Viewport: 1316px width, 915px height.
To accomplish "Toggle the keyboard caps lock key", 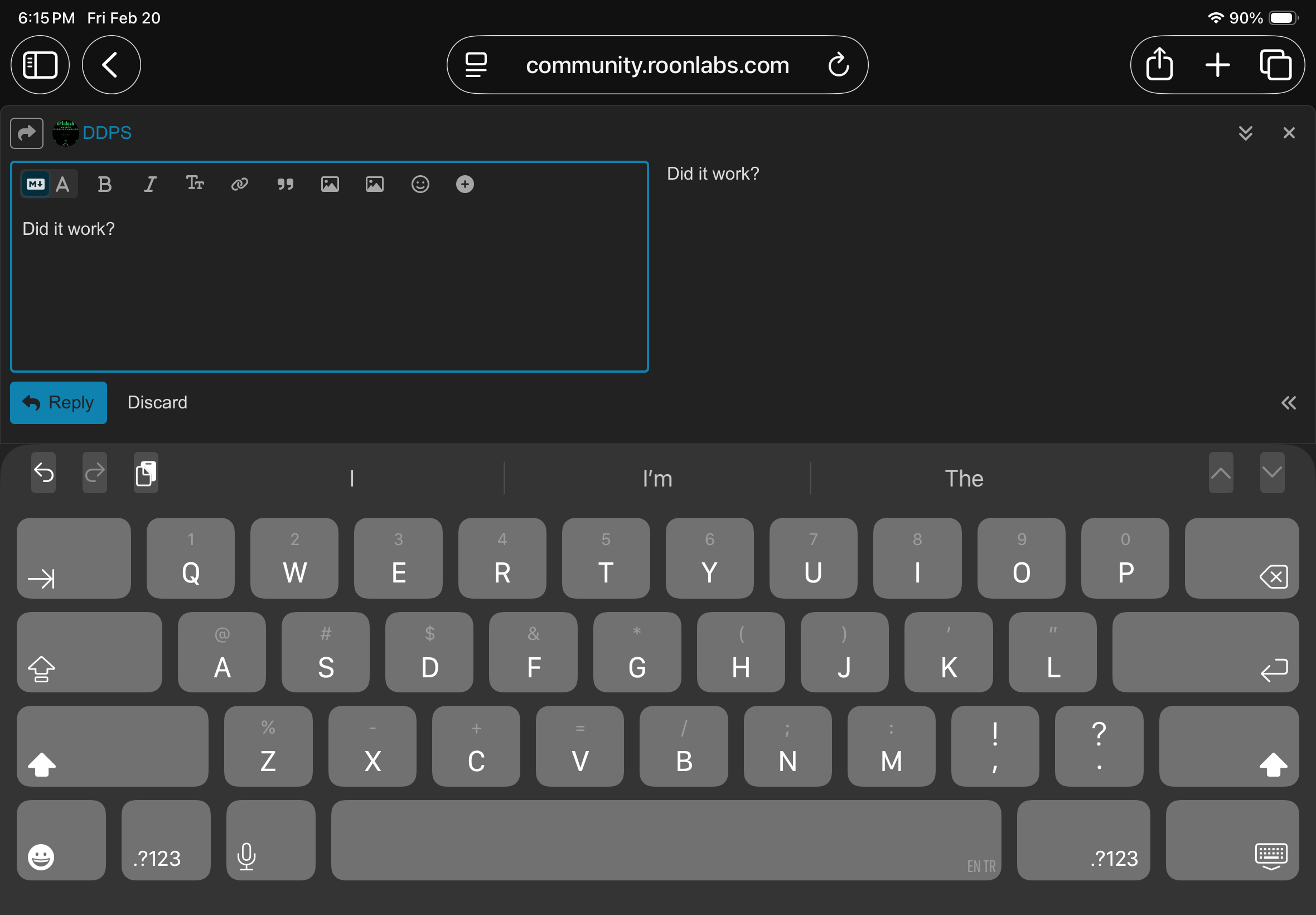I will [x=89, y=652].
